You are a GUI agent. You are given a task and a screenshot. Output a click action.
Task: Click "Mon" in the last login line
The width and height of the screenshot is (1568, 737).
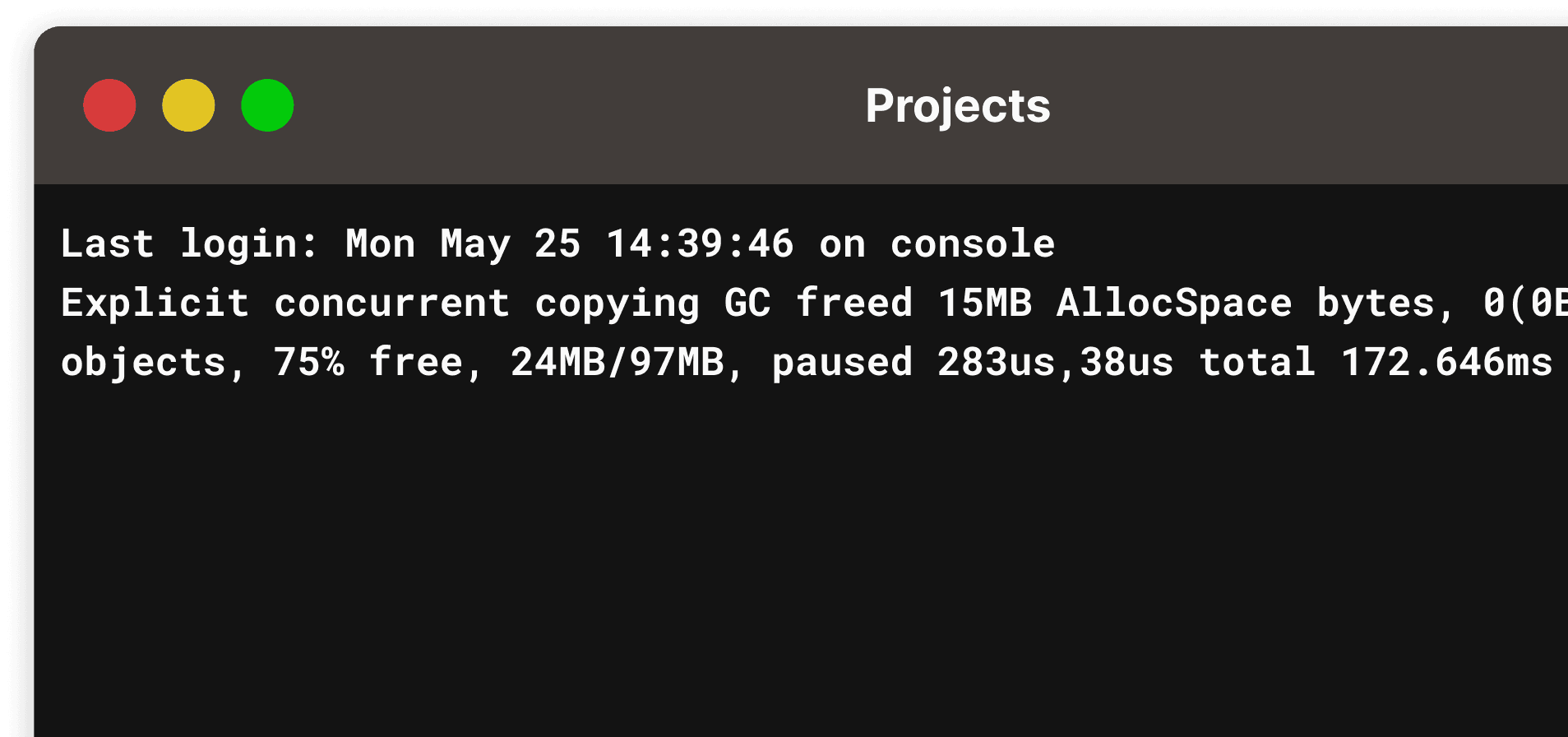(380, 244)
